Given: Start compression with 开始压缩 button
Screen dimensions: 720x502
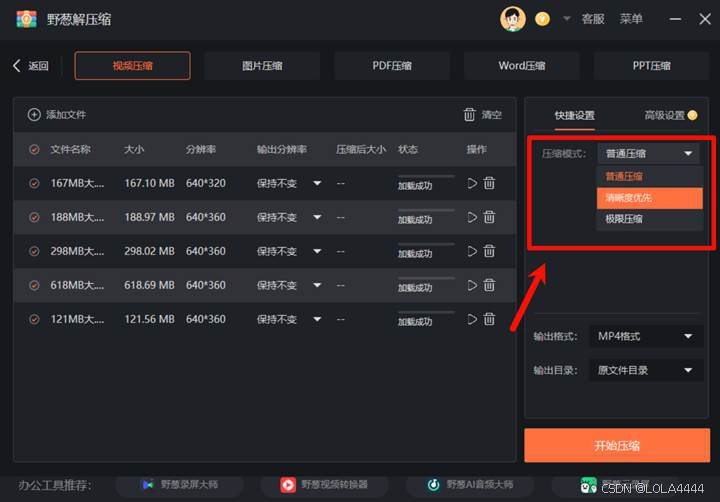Looking at the screenshot, I should (x=617, y=446).
